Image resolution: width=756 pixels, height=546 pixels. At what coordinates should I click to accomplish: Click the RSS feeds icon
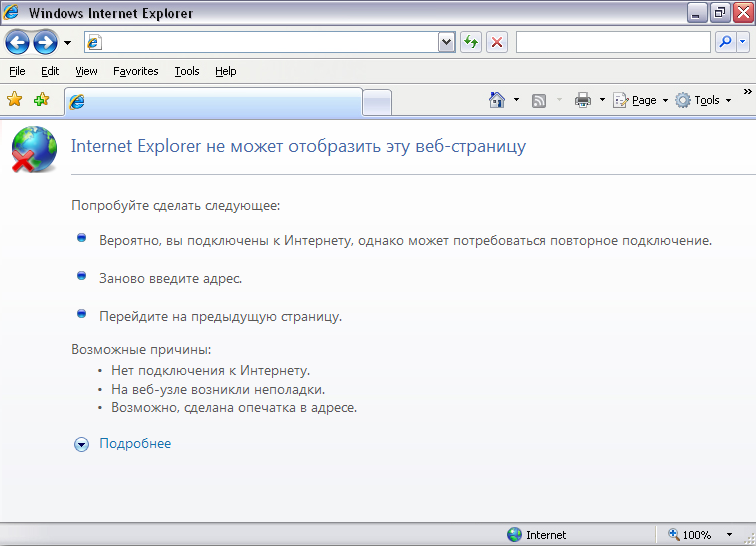coord(539,100)
